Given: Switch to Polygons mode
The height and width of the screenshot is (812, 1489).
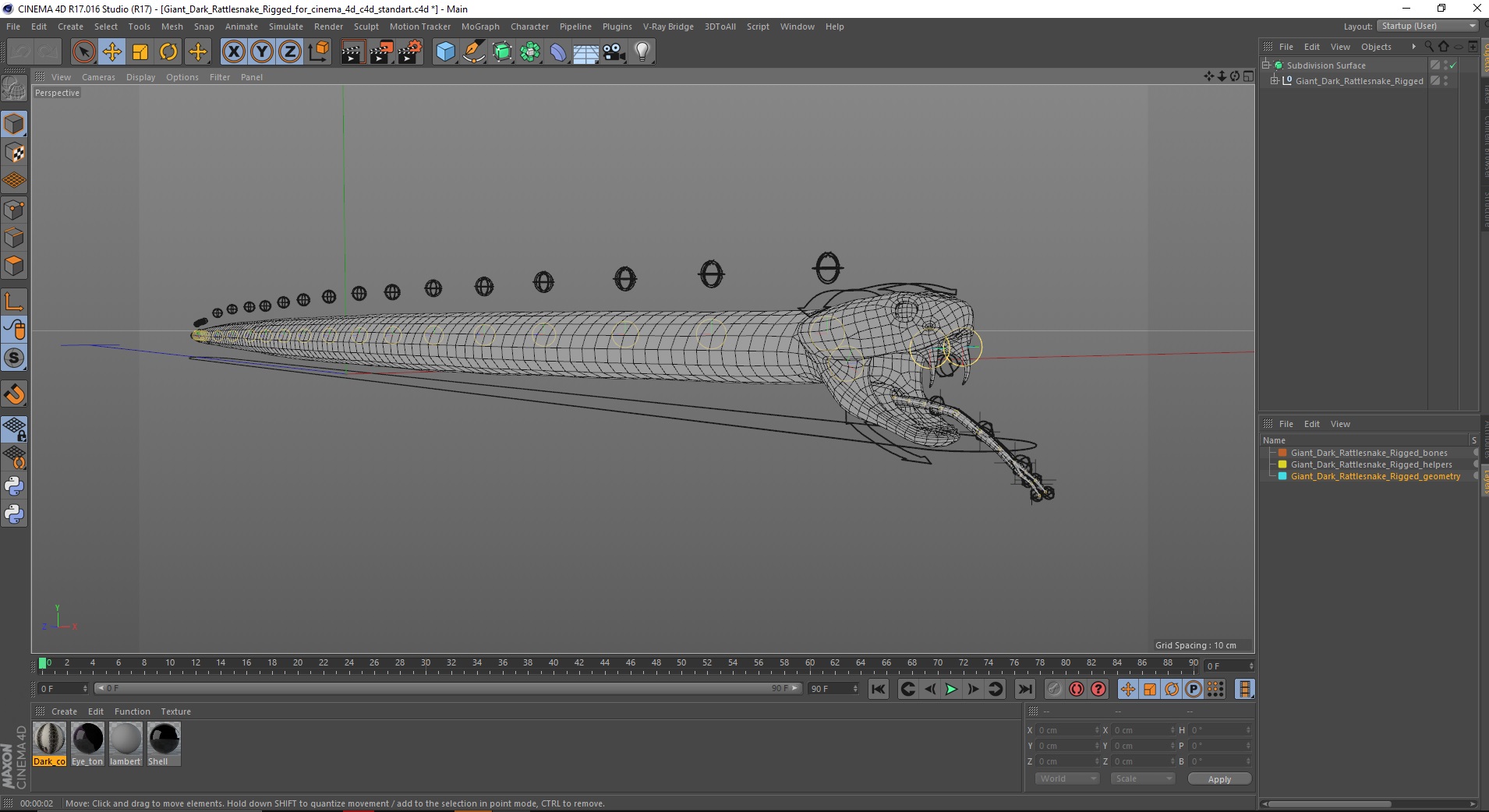Looking at the screenshot, I should (14, 266).
